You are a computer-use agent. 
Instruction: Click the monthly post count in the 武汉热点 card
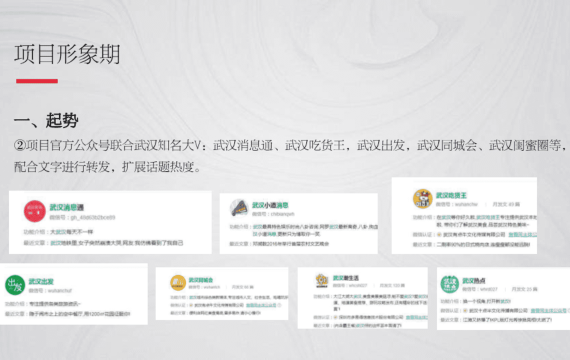[525, 289]
